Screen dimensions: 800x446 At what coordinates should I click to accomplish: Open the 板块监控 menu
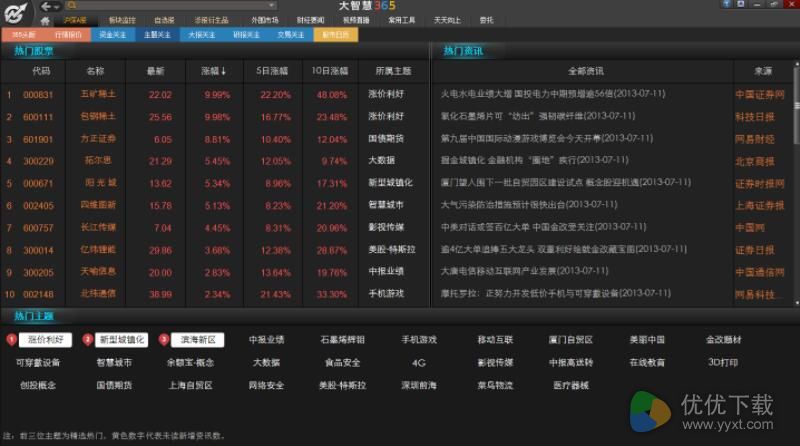point(122,20)
